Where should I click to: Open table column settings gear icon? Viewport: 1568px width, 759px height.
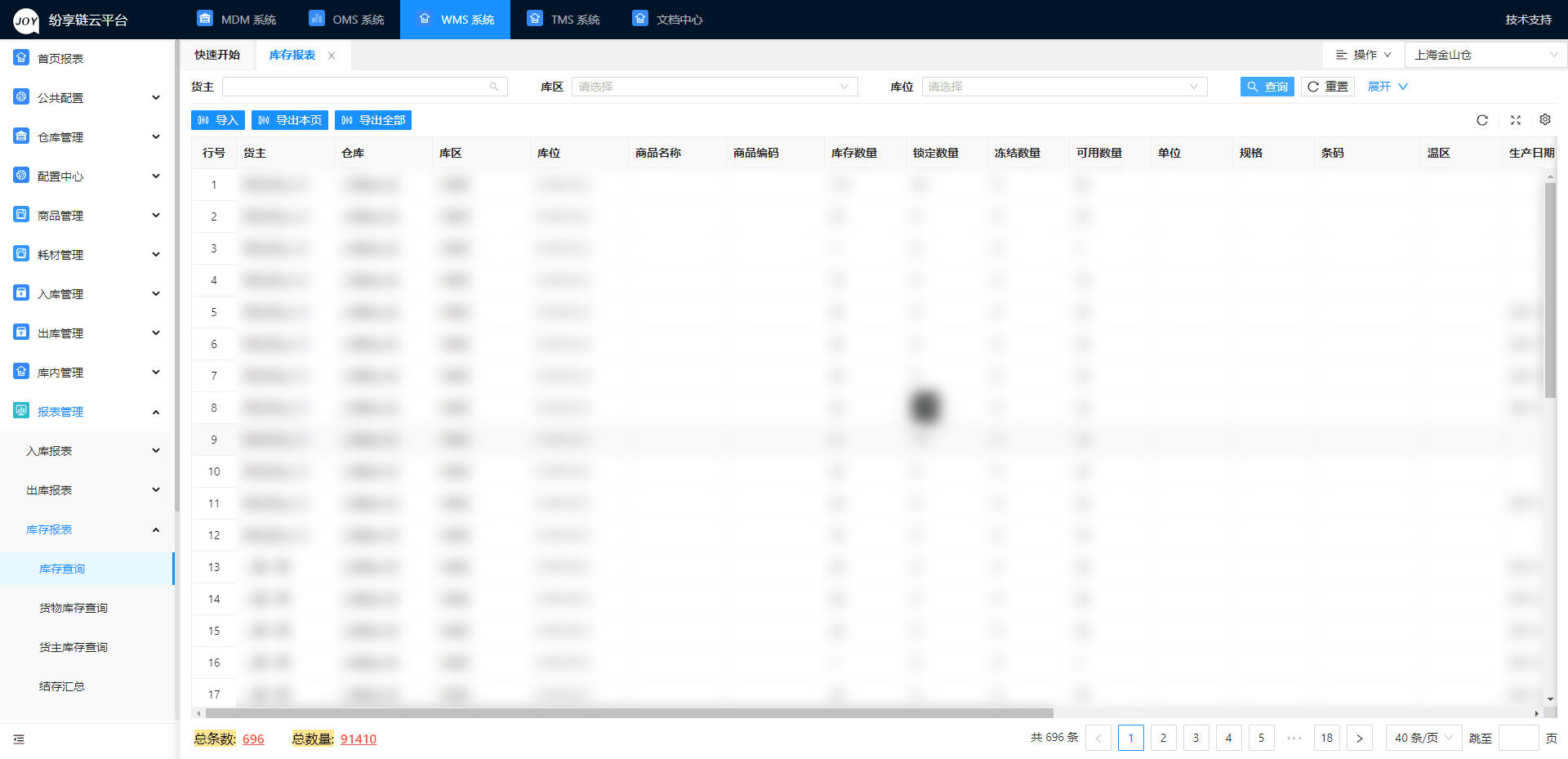1545,119
